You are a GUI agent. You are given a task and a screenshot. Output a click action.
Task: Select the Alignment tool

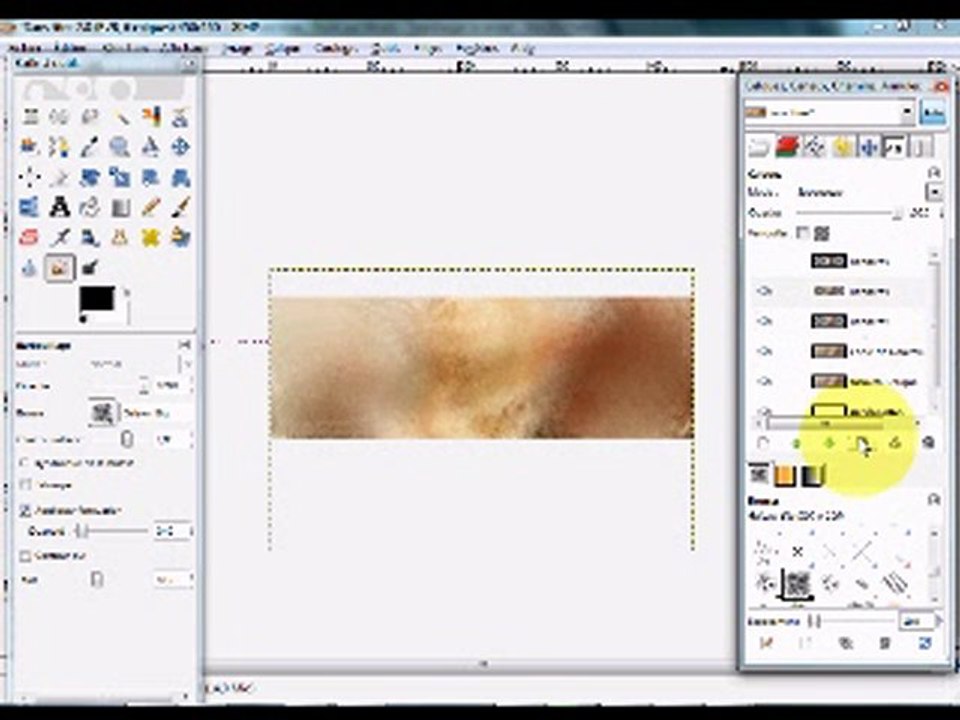(30, 178)
